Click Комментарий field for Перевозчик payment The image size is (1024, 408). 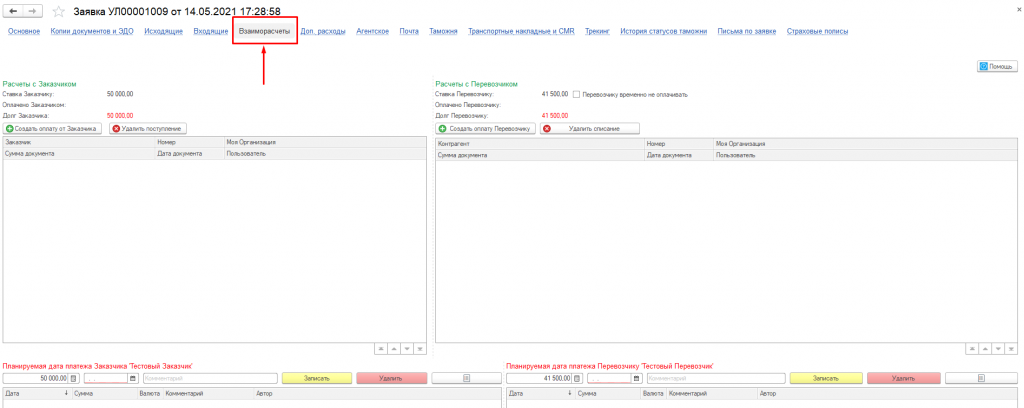coord(715,378)
